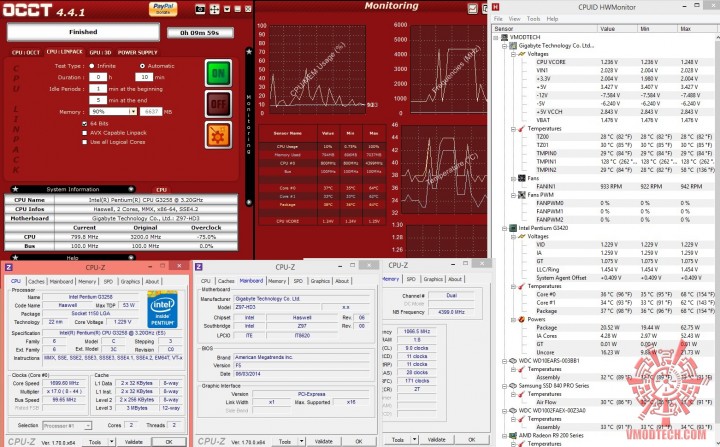This screenshot has height=447, width=720.
Task: Click the idle minutes at the beginning field
Action: [98, 89]
